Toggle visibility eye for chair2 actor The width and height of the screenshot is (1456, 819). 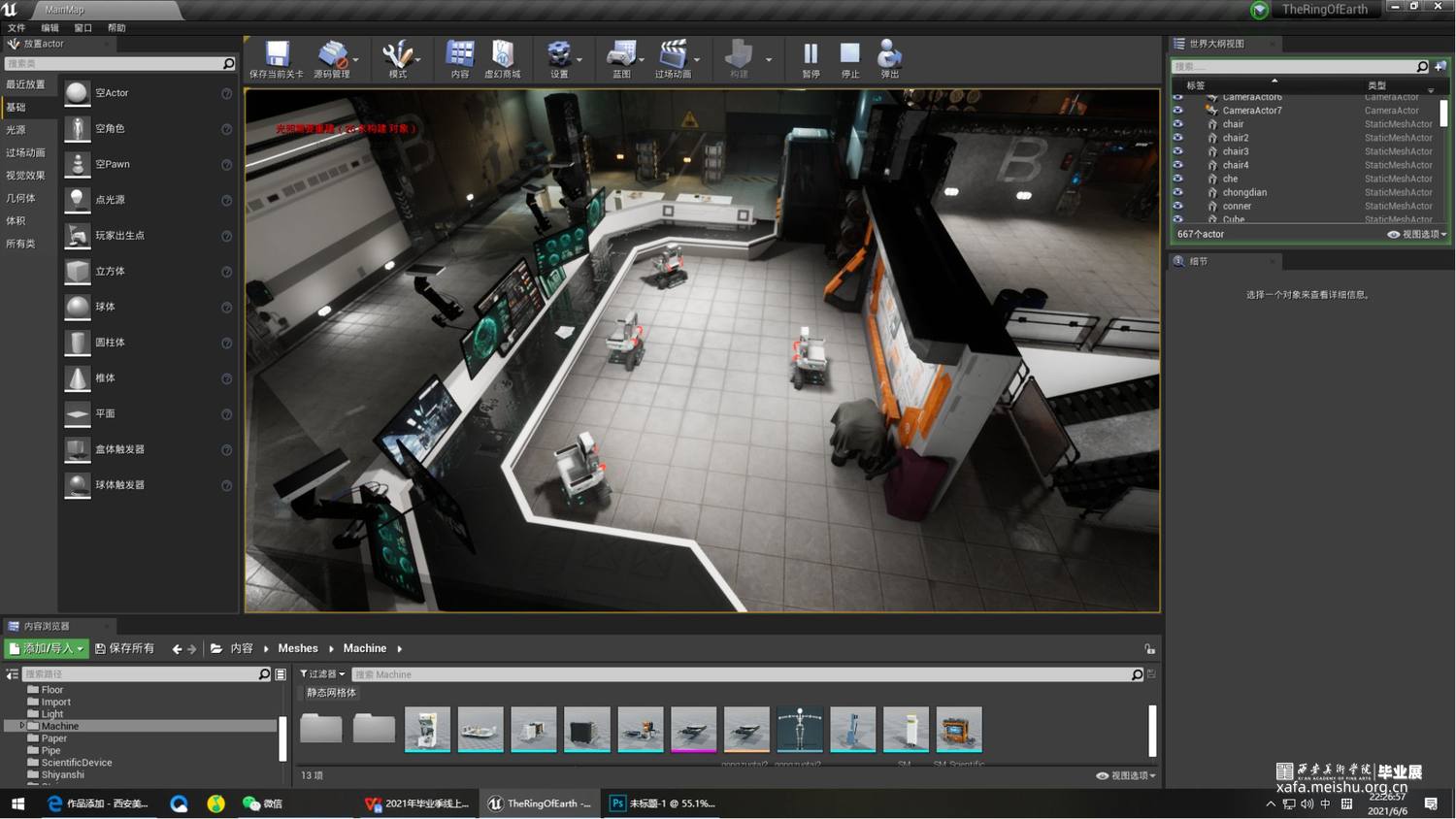(1178, 138)
